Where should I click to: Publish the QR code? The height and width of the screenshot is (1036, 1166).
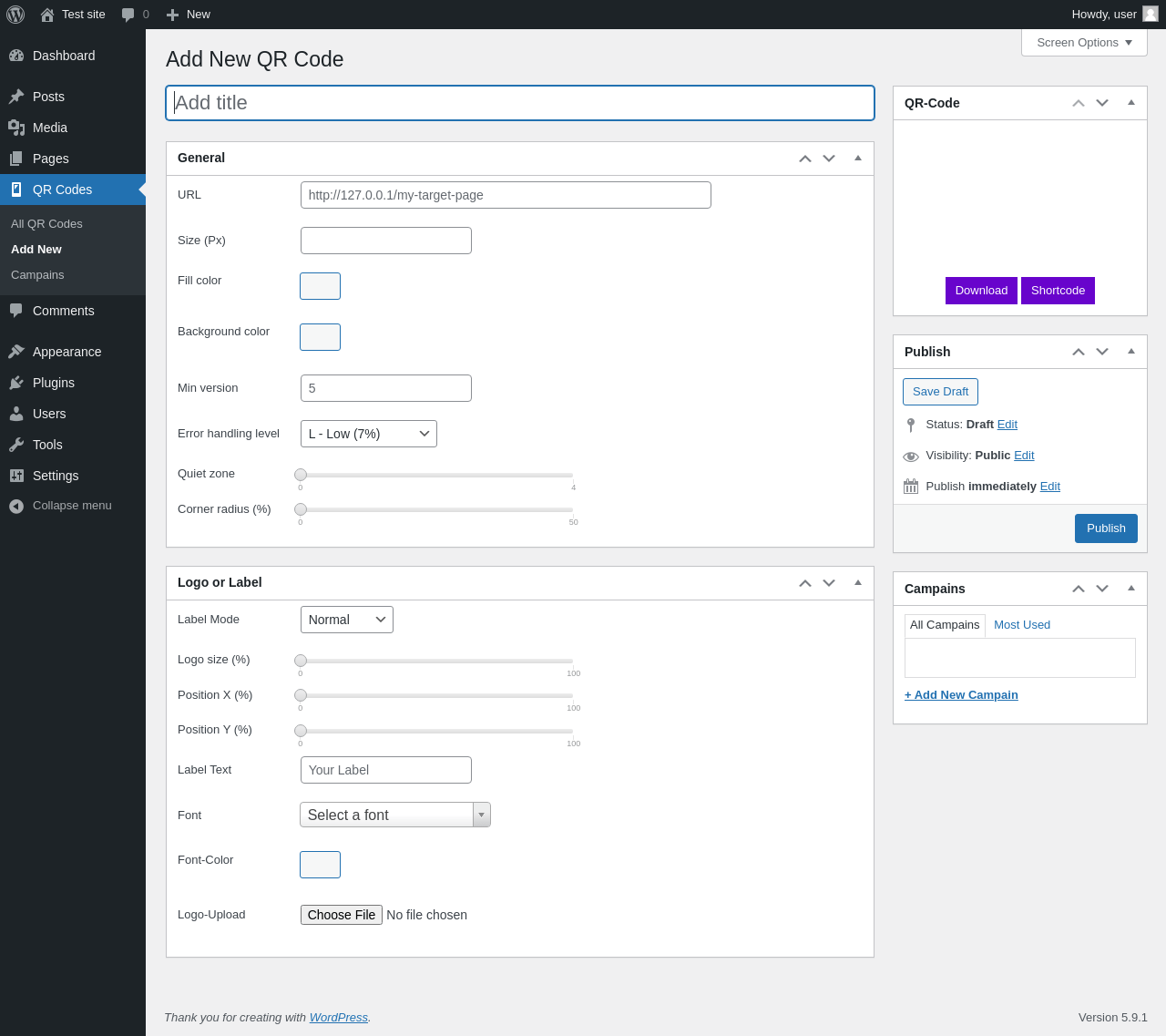click(x=1106, y=528)
